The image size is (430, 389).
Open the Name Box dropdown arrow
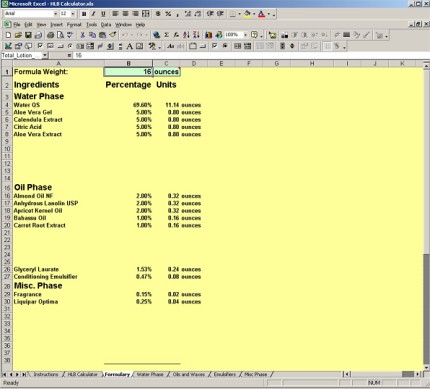click(x=45, y=55)
